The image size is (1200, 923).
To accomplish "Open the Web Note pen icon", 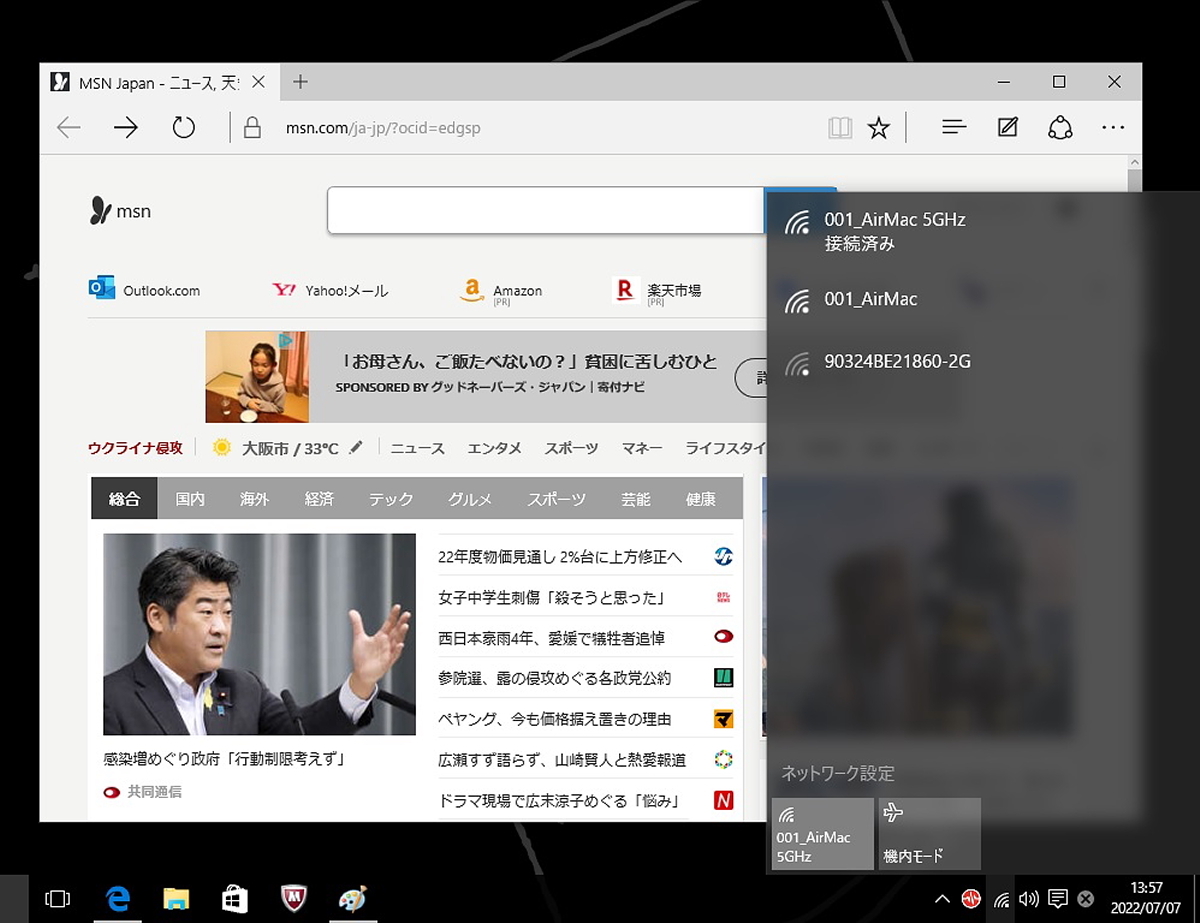I will point(1008,128).
